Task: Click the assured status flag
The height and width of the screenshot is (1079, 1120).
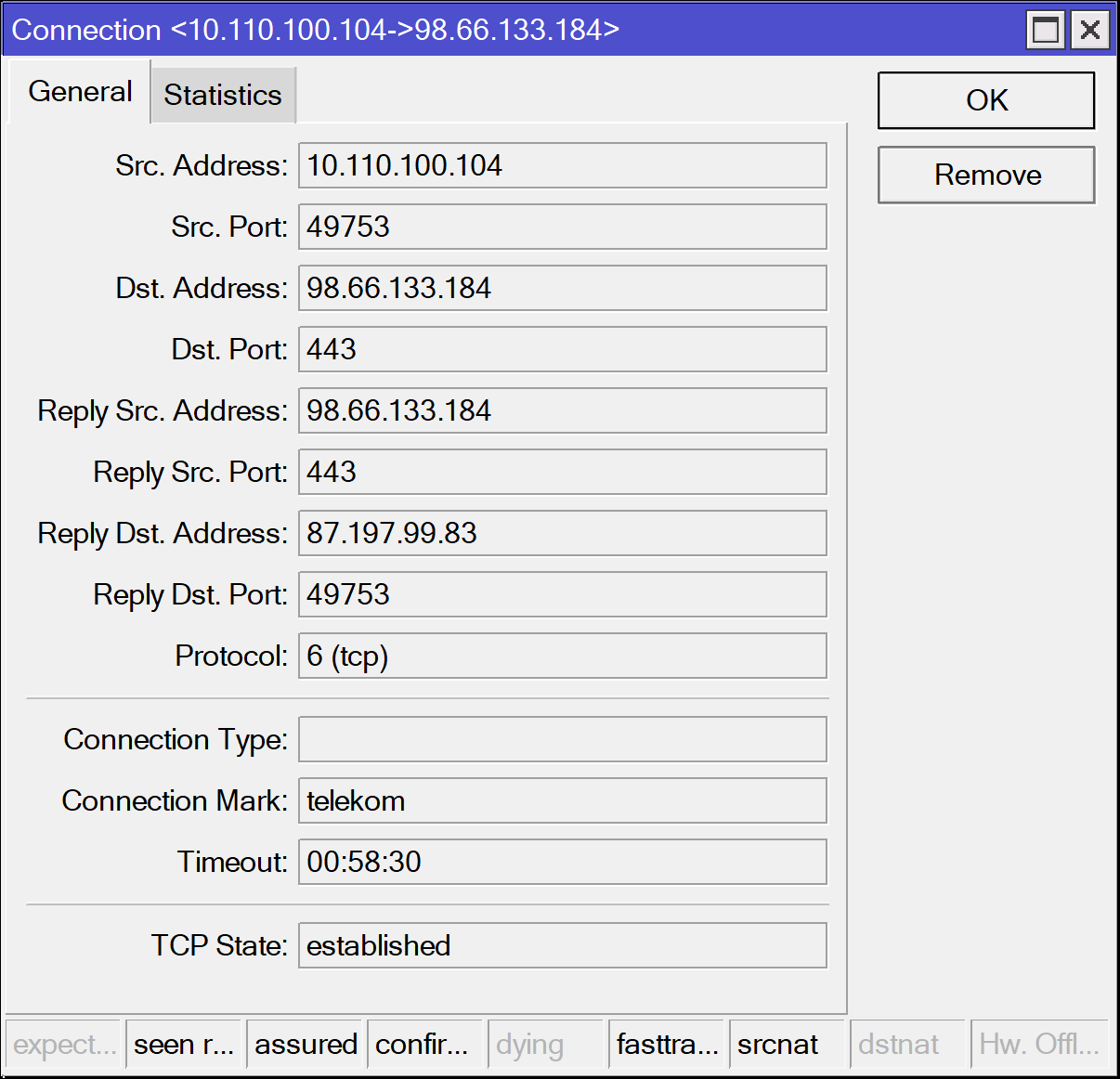Action: pyautogui.click(x=306, y=1044)
